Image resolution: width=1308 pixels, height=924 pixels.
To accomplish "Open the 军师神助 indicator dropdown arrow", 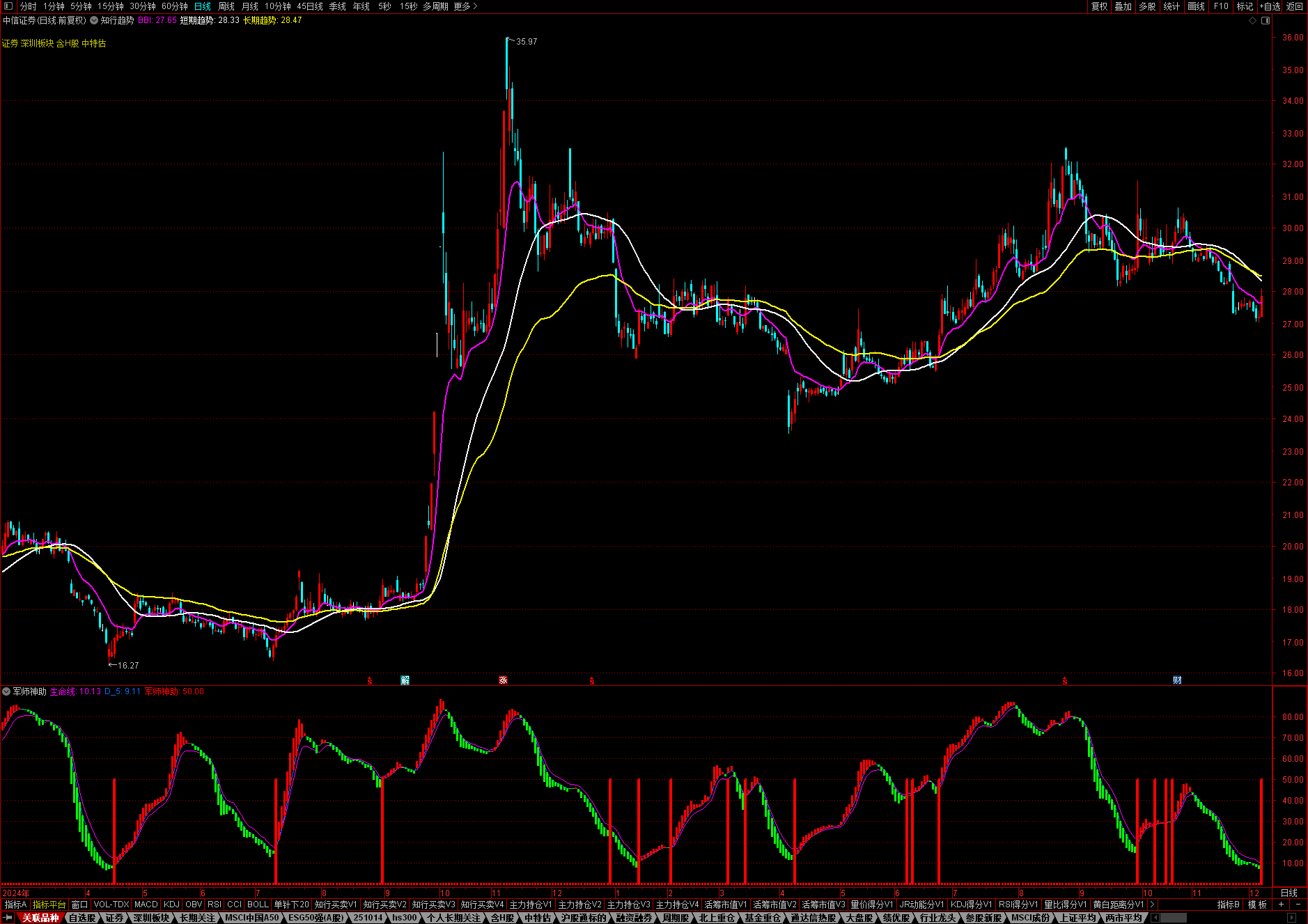I will tap(6, 691).
